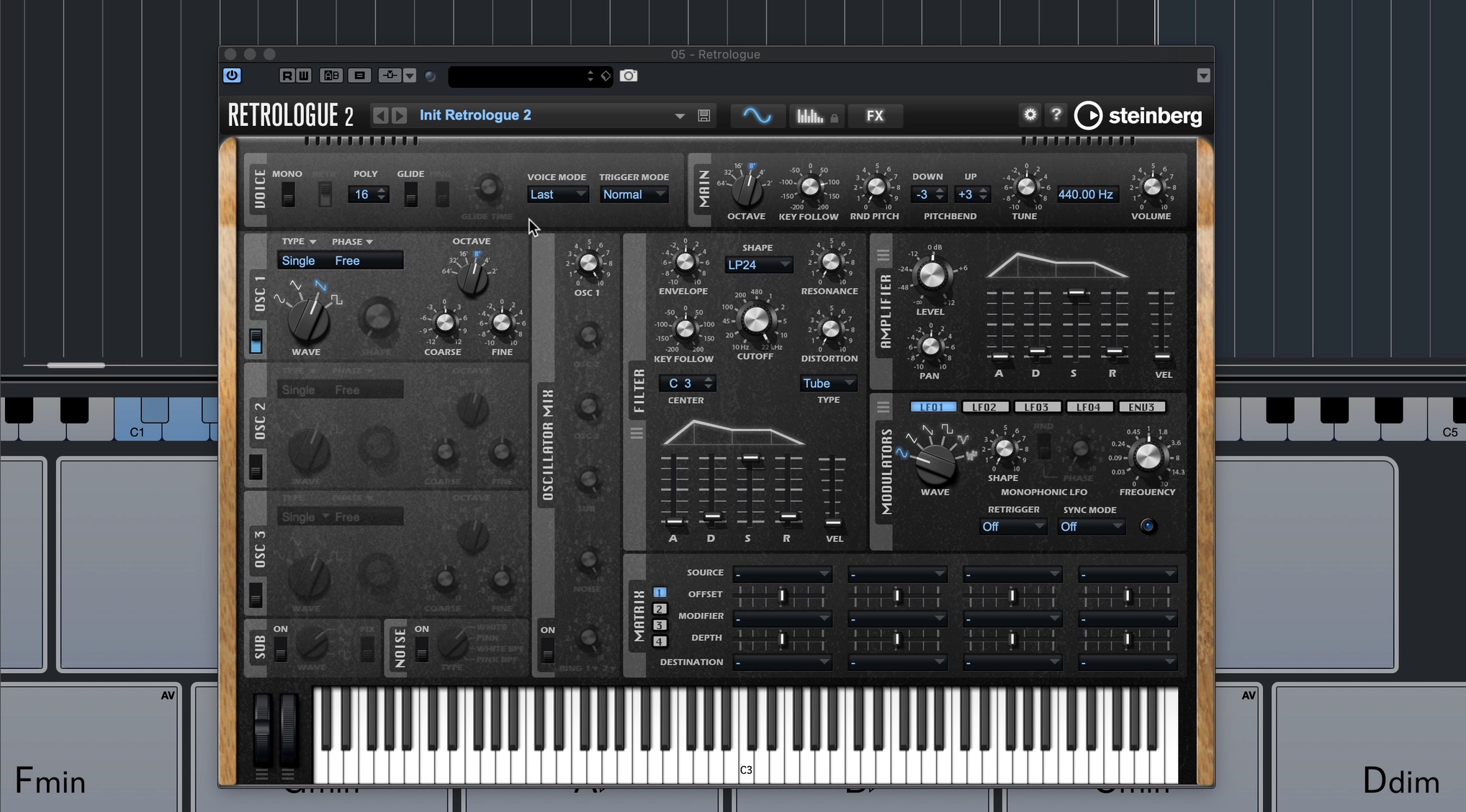Select matrix row 2 button
Viewport: 1466px width, 812px height.
point(660,609)
